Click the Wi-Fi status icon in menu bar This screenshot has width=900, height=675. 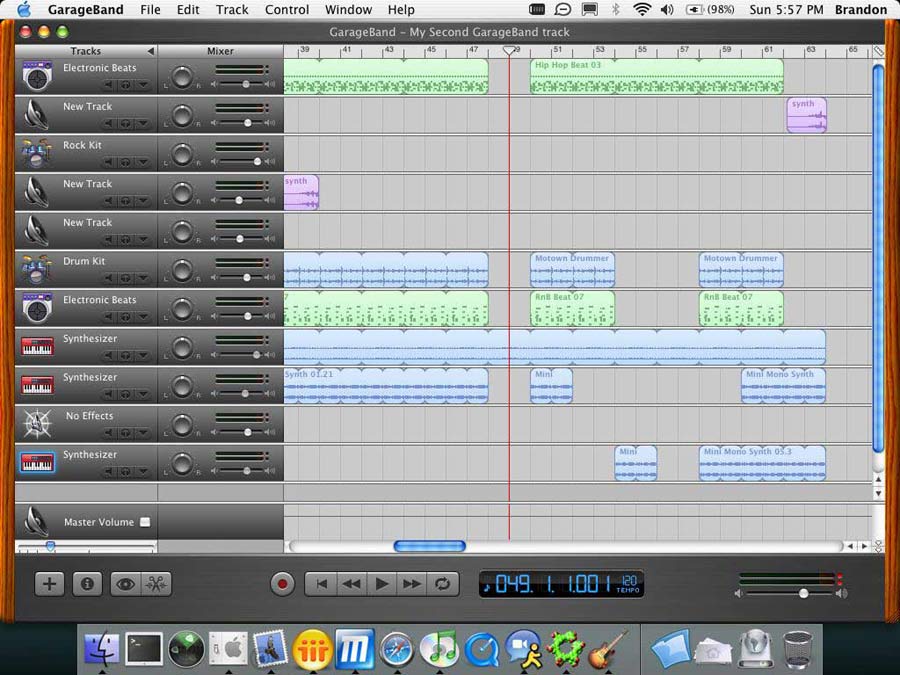coord(642,9)
